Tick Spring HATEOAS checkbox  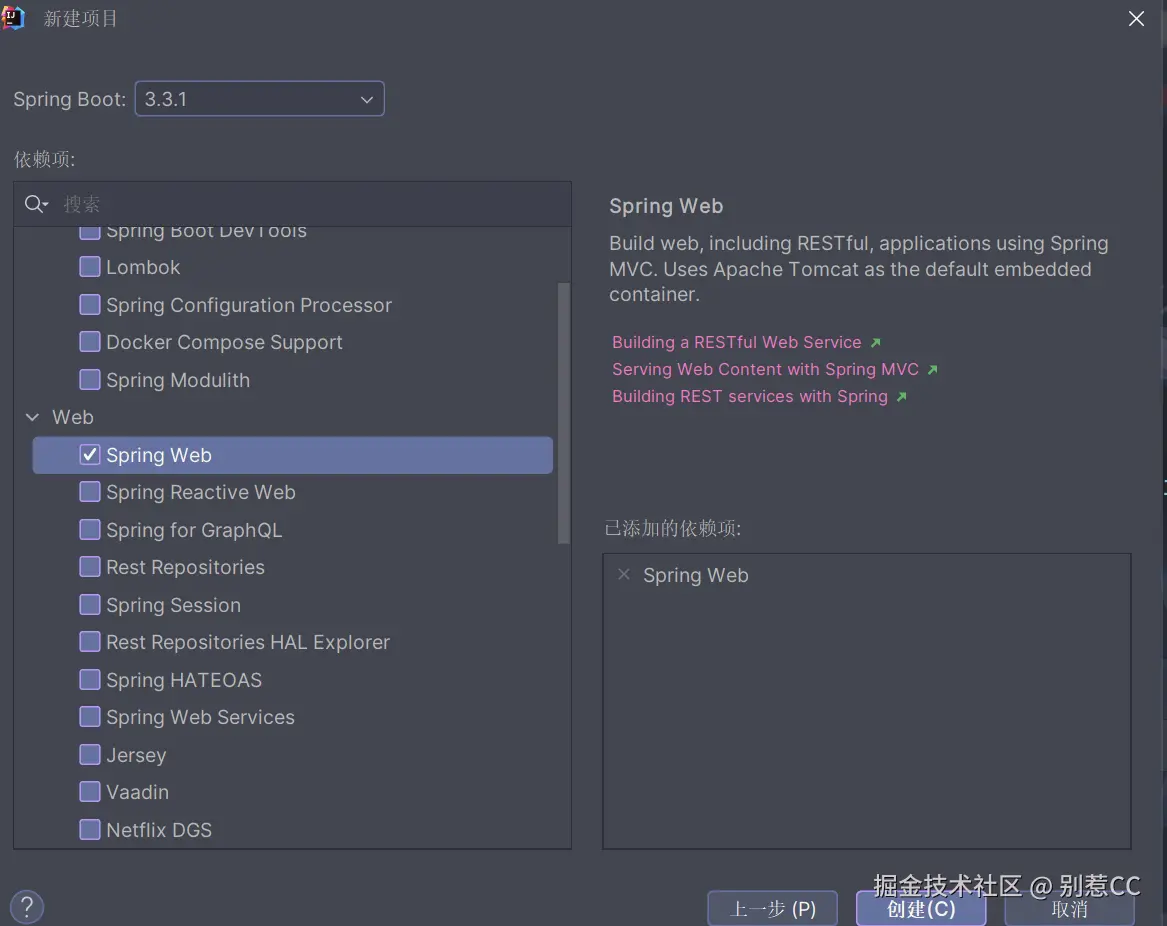pyautogui.click(x=89, y=680)
